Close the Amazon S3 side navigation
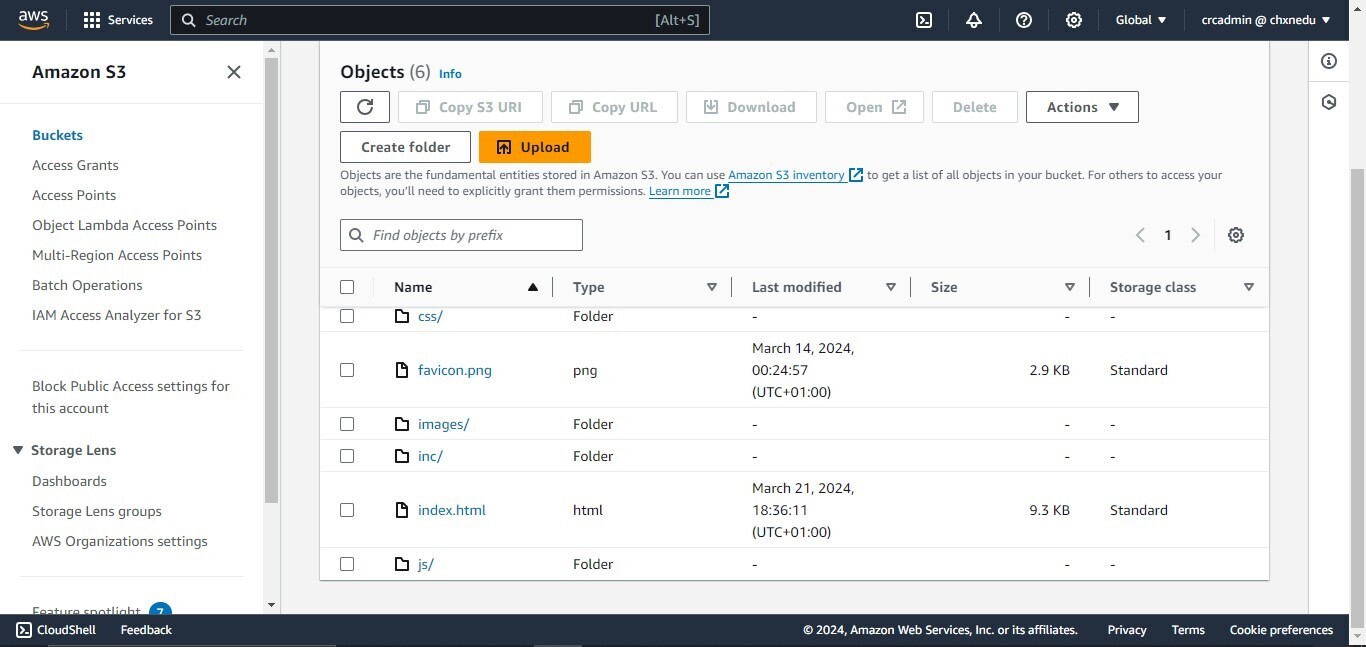 point(234,72)
